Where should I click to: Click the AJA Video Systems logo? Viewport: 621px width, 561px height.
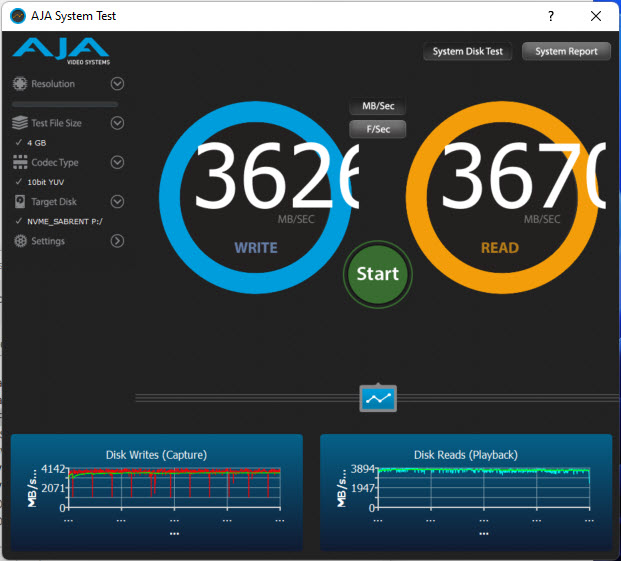61,50
